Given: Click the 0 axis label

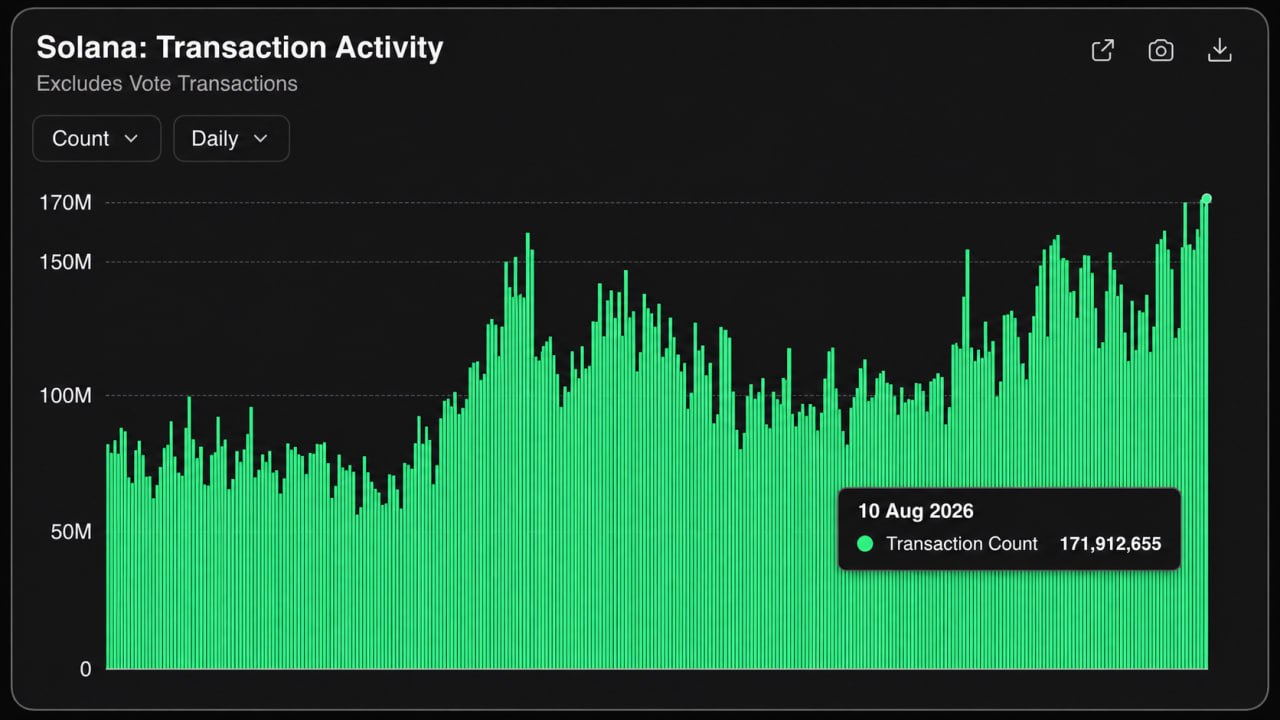Looking at the screenshot, I should 86,669.
